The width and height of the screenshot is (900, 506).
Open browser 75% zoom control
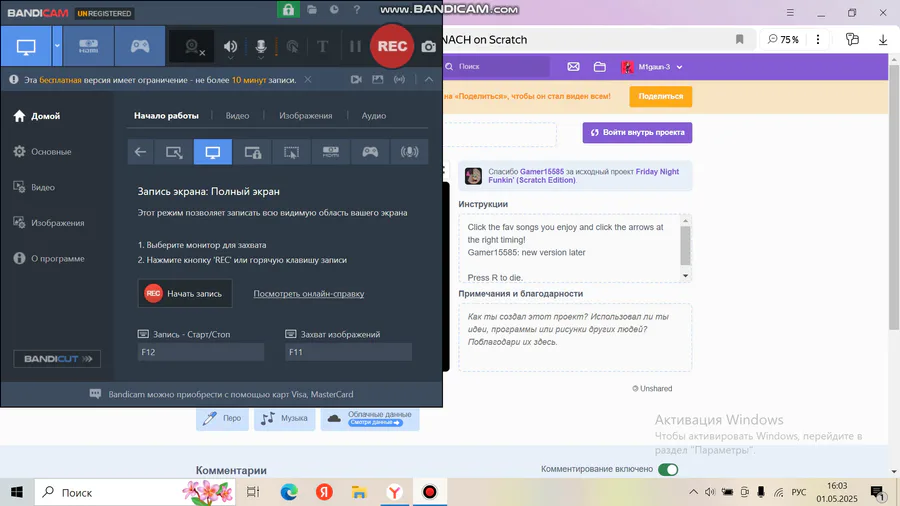pyautogui.click(x=783, y=40)
